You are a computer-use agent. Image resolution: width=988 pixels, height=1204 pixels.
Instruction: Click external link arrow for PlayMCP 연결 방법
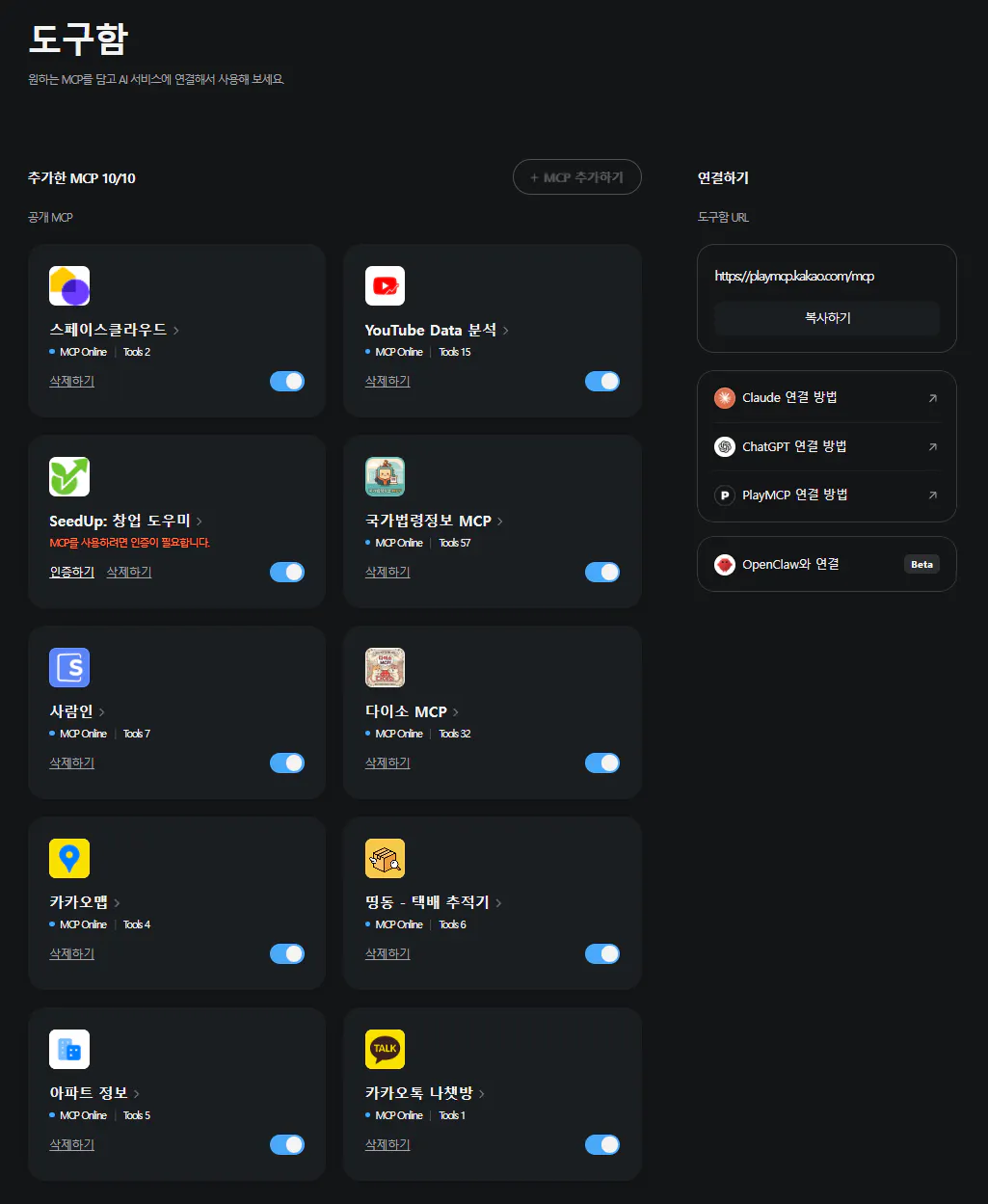pyautogui.click(x=932, y=495)
